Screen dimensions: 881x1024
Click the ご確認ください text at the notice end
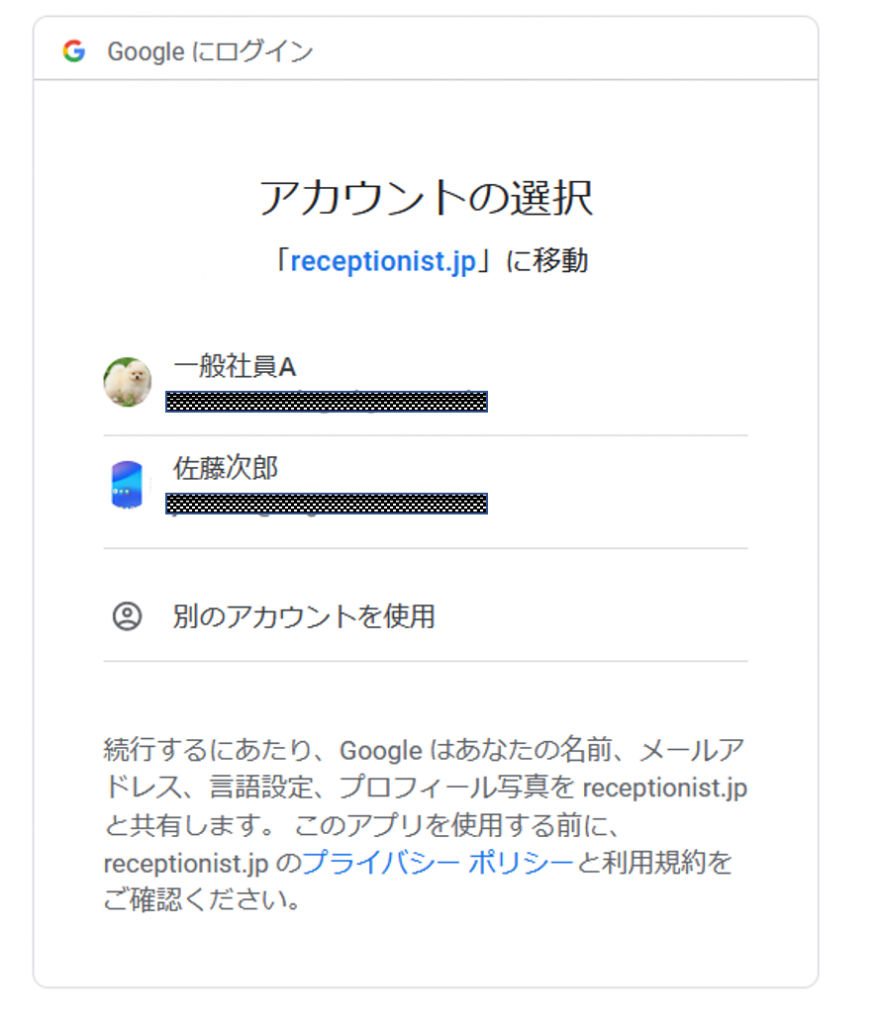pyautogui.click(x=200, y=900)
